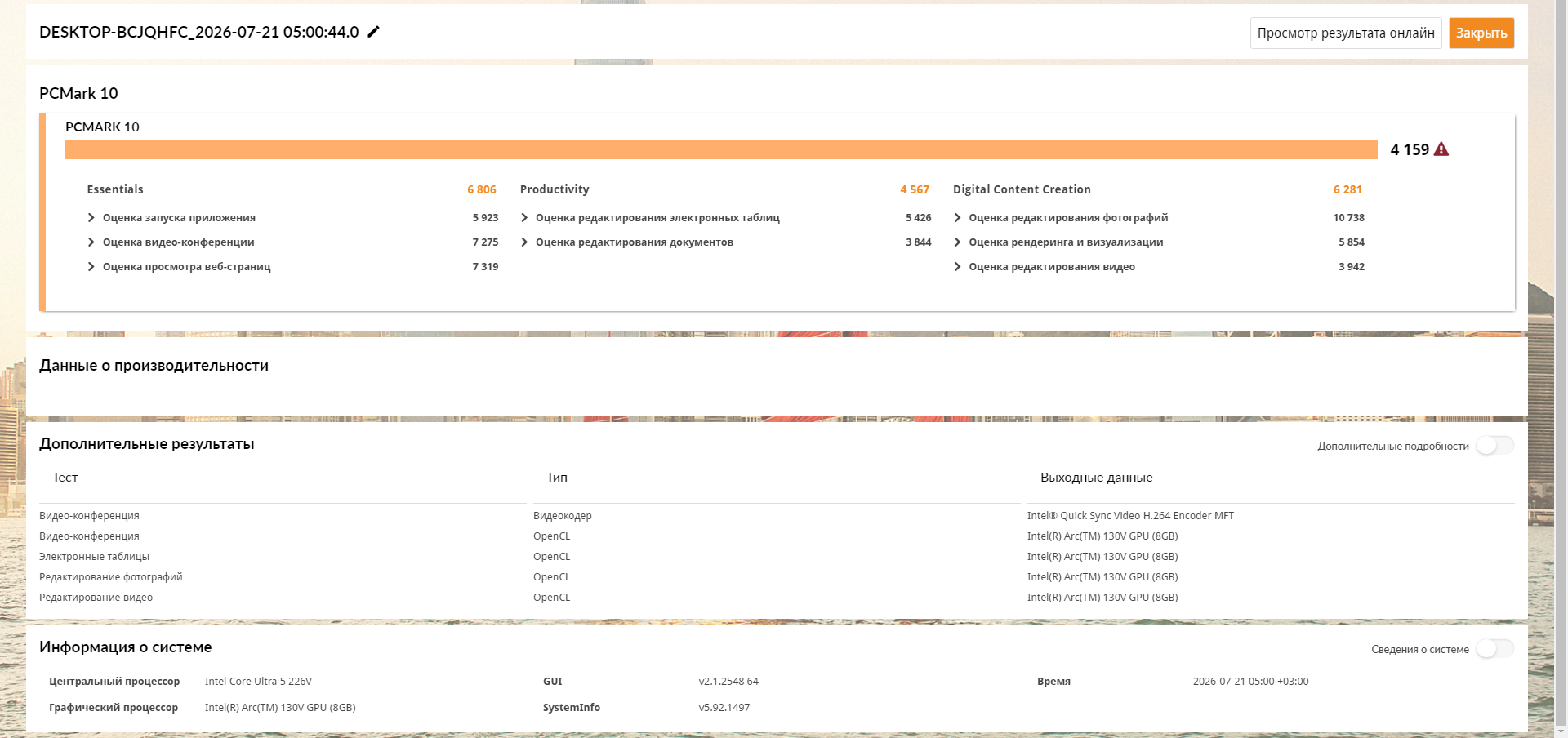Image resolution: width=1568 pixels, height=738 pixels.
Task: Toggle Сведения о системе switch
Action: [x=1494, y=648]
